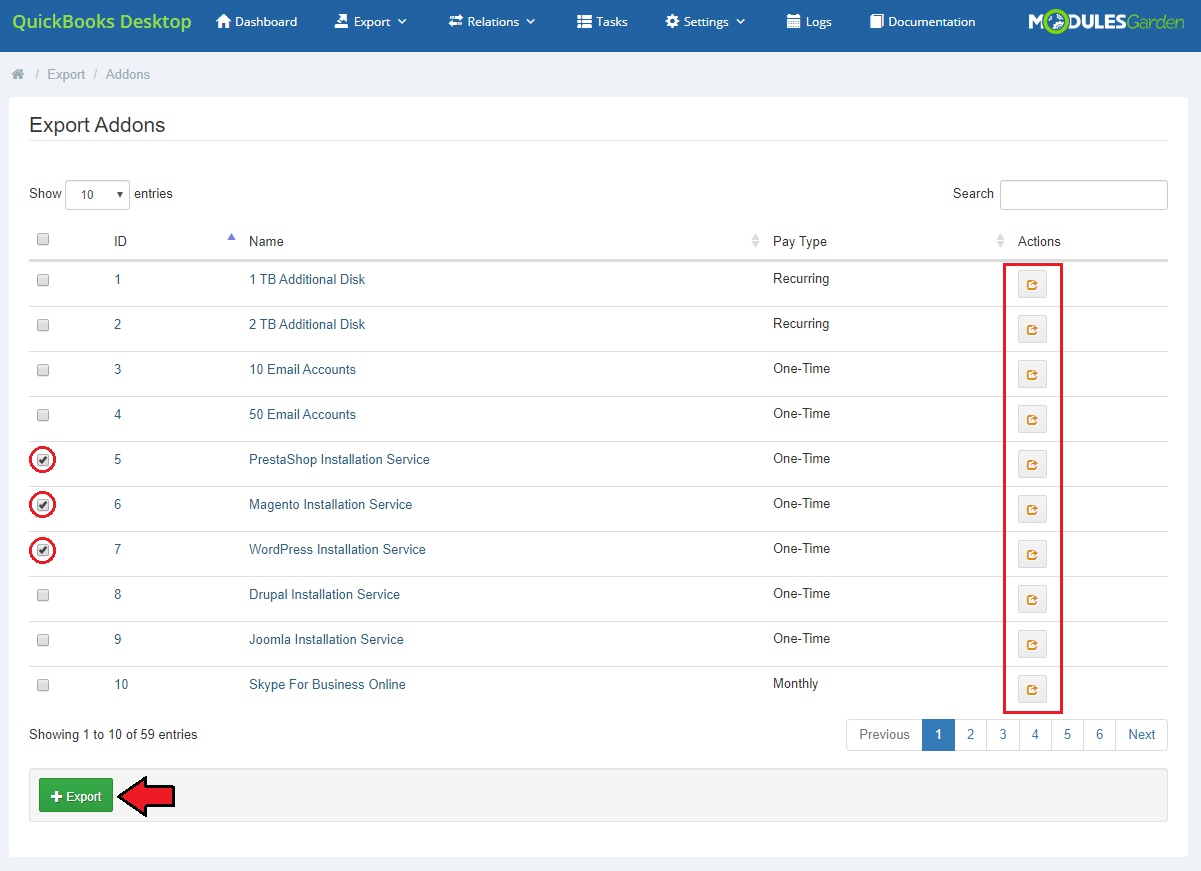Go to the Next page
Screen dimensions: 1201x871
click(1141, 734)
